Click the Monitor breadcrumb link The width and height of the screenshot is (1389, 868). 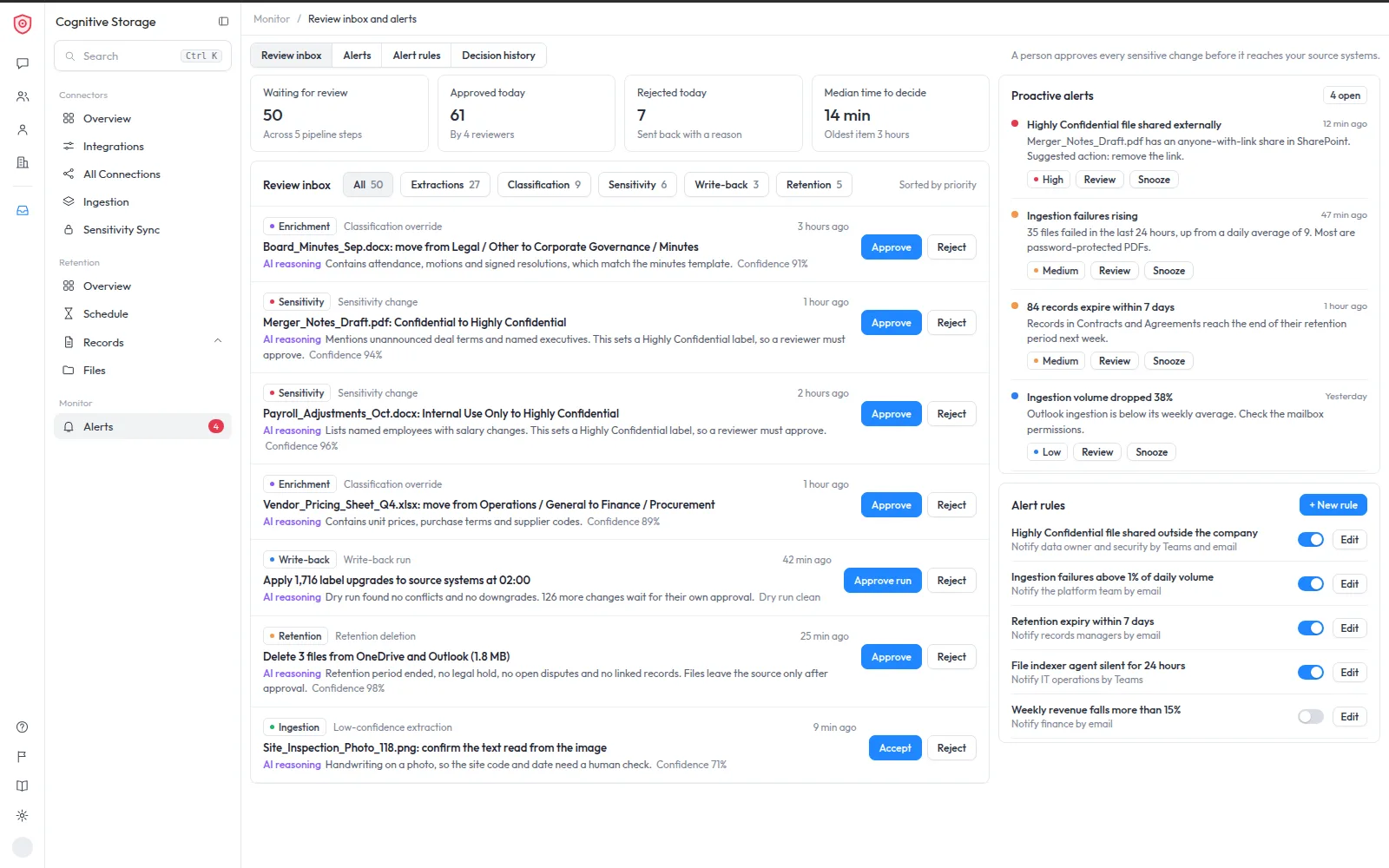tap(272, 19)
